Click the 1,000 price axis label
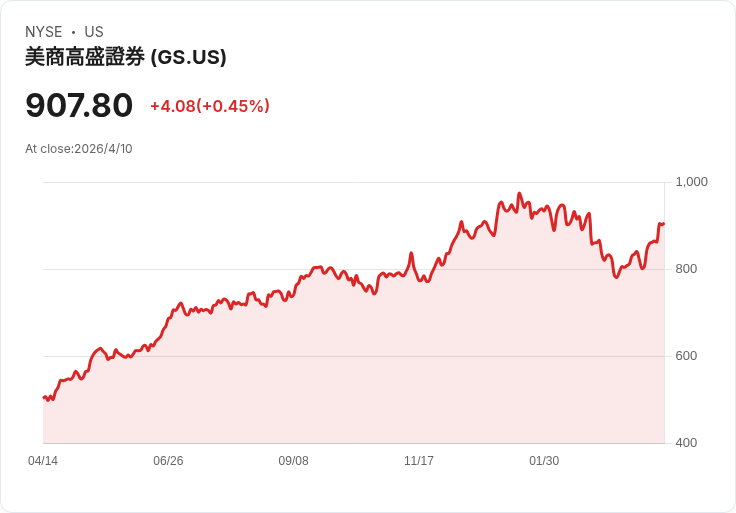 tap(692, 182)
